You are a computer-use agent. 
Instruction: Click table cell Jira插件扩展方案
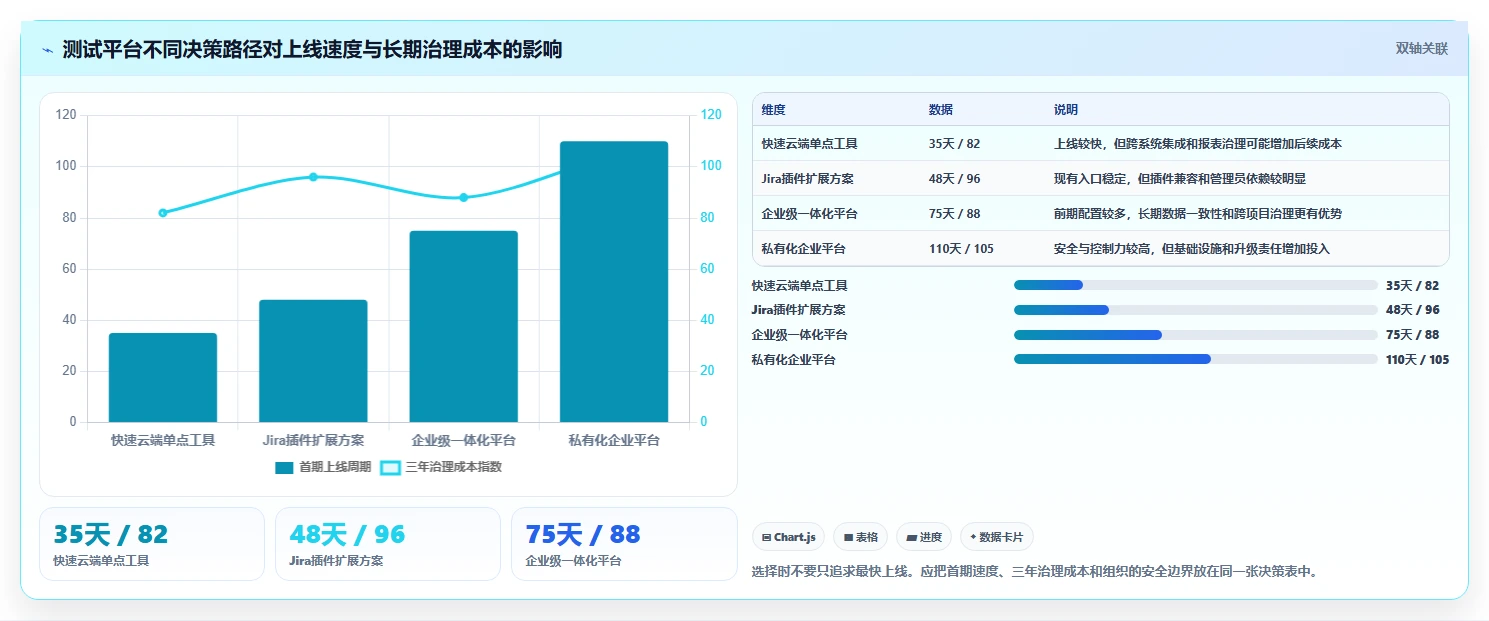click(x=807, y=179)
